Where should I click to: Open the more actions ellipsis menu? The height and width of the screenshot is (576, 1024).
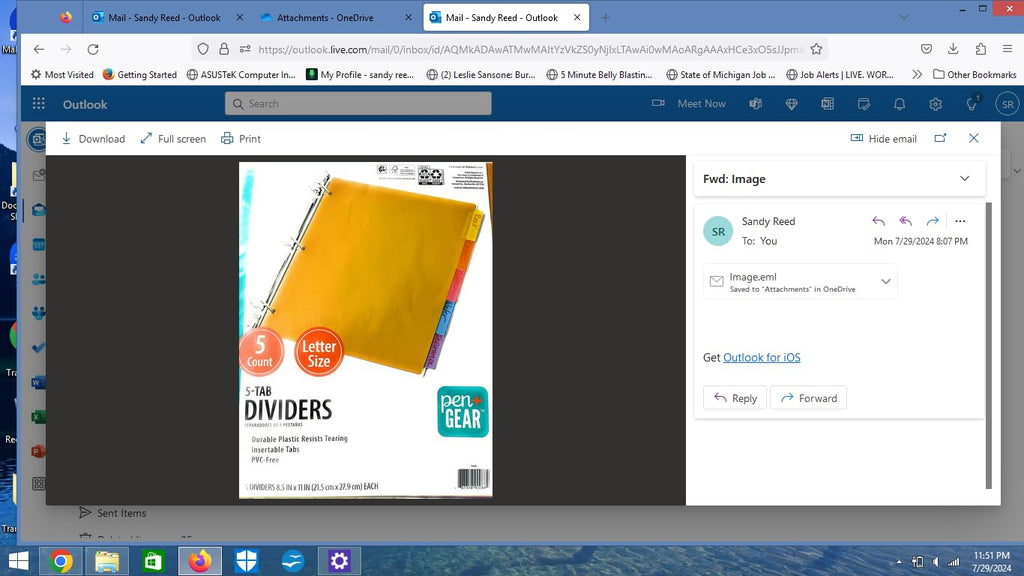960,221
